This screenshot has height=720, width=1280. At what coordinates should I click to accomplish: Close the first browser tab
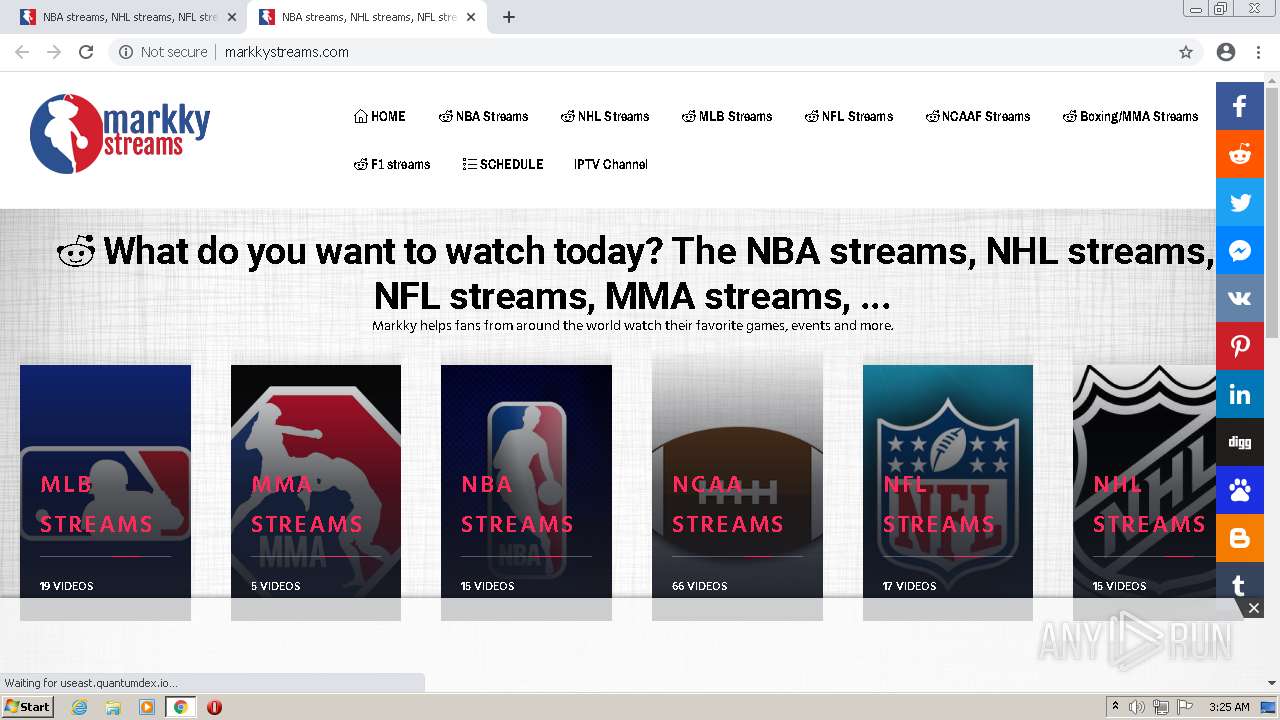(x=232, y=17)
